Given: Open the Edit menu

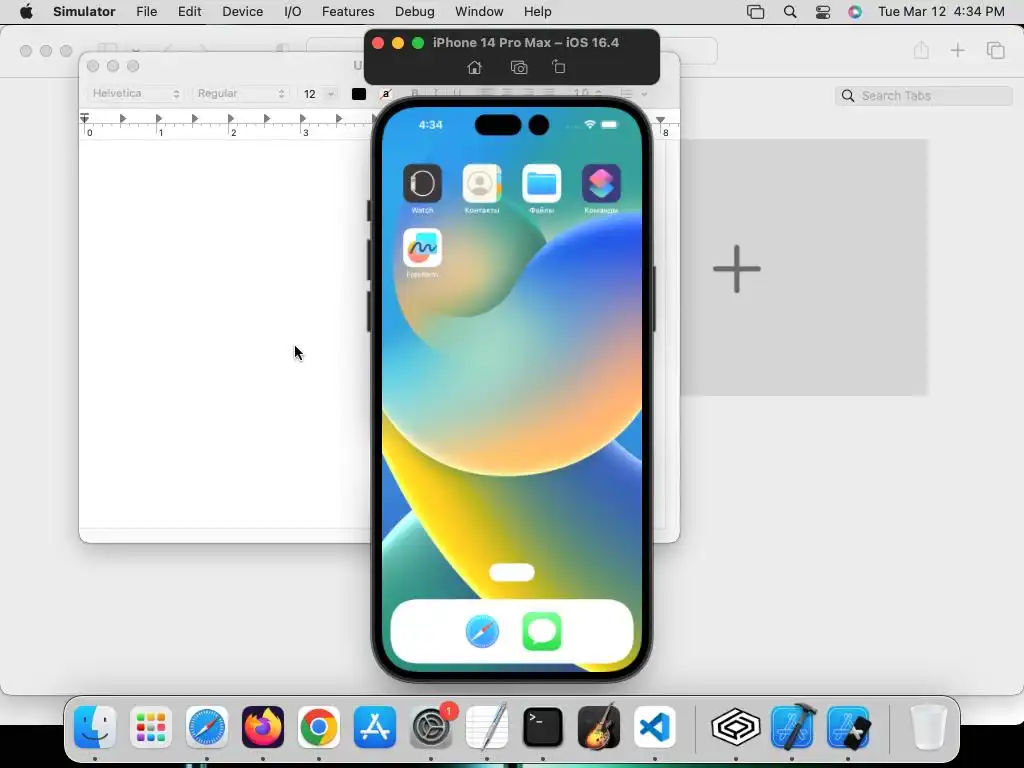Looking at the screenshot, I should tap(189, 12).
